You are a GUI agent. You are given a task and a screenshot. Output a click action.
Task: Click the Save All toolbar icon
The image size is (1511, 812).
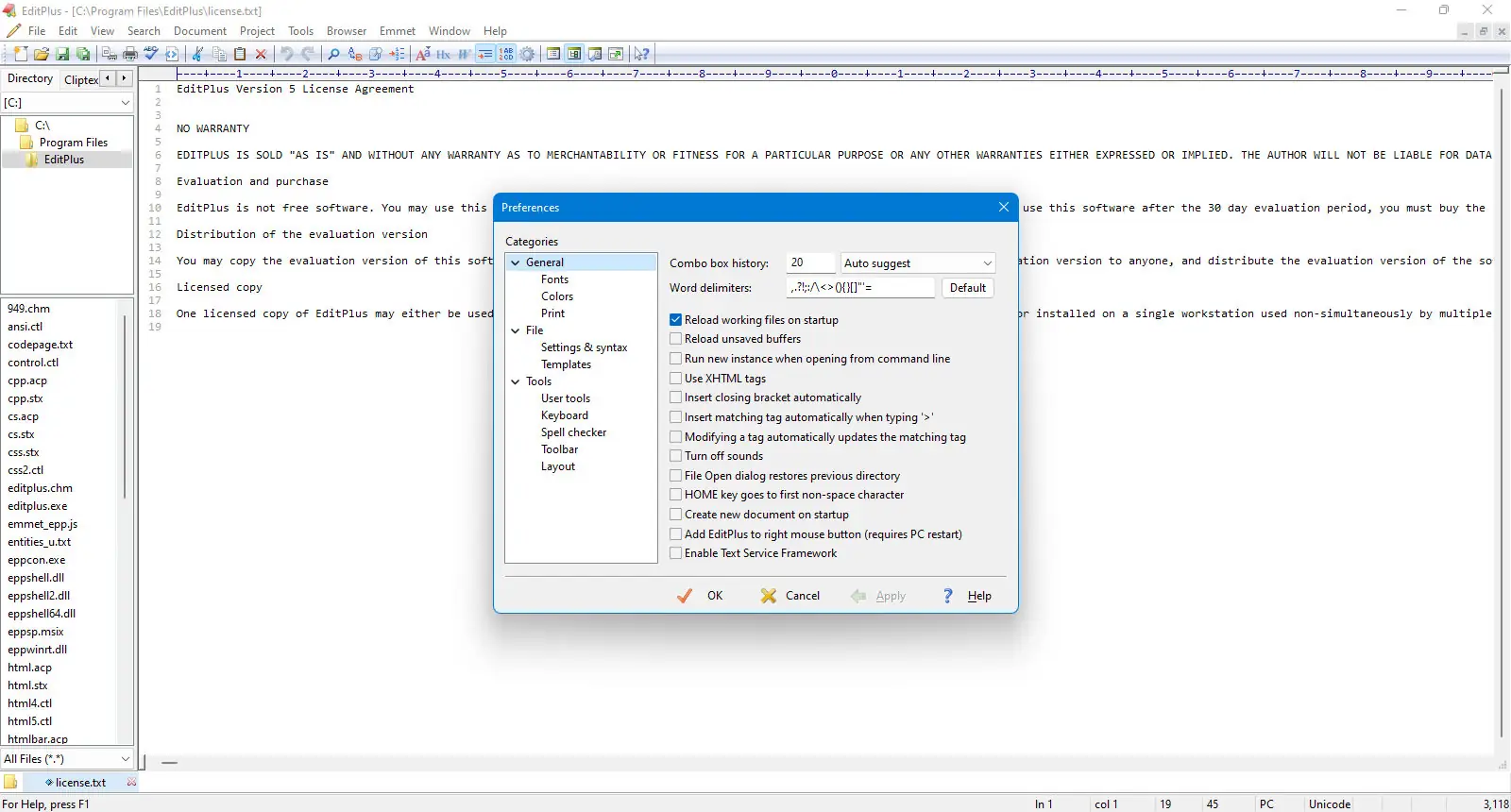pos(83,54)
